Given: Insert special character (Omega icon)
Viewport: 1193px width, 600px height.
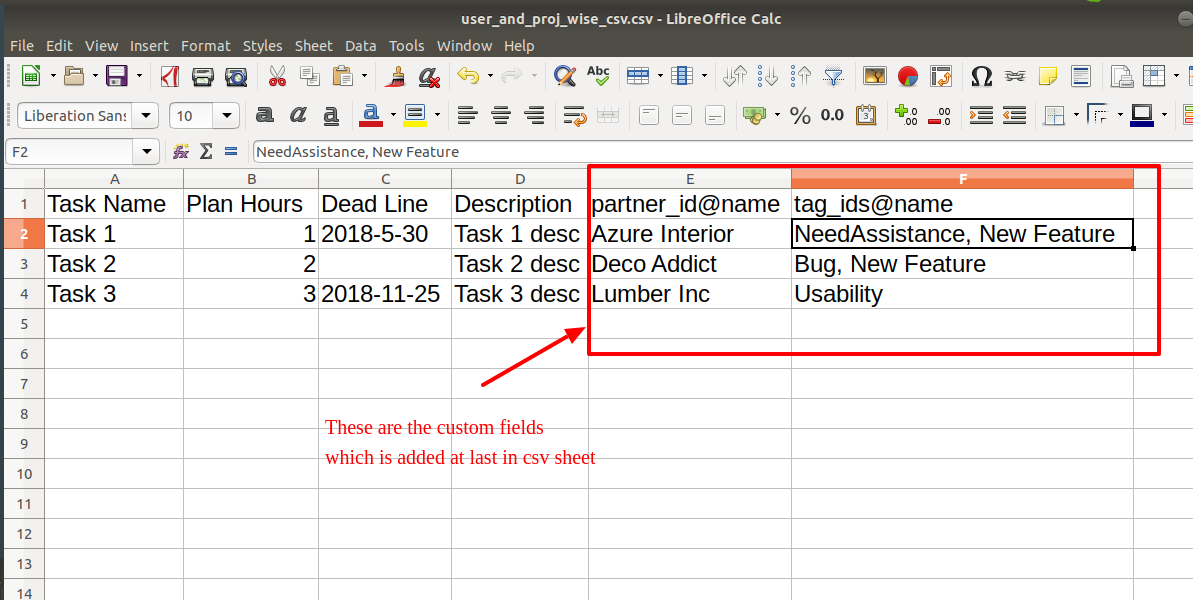Looking at the screenshot, I should click(x=981, y=75).
